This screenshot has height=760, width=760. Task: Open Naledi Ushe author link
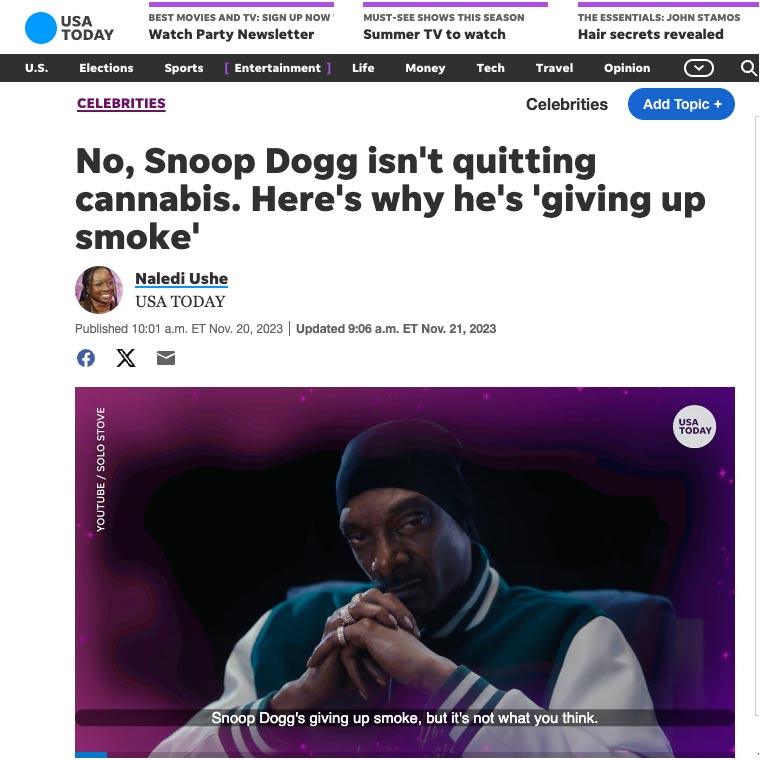[181, 279]
